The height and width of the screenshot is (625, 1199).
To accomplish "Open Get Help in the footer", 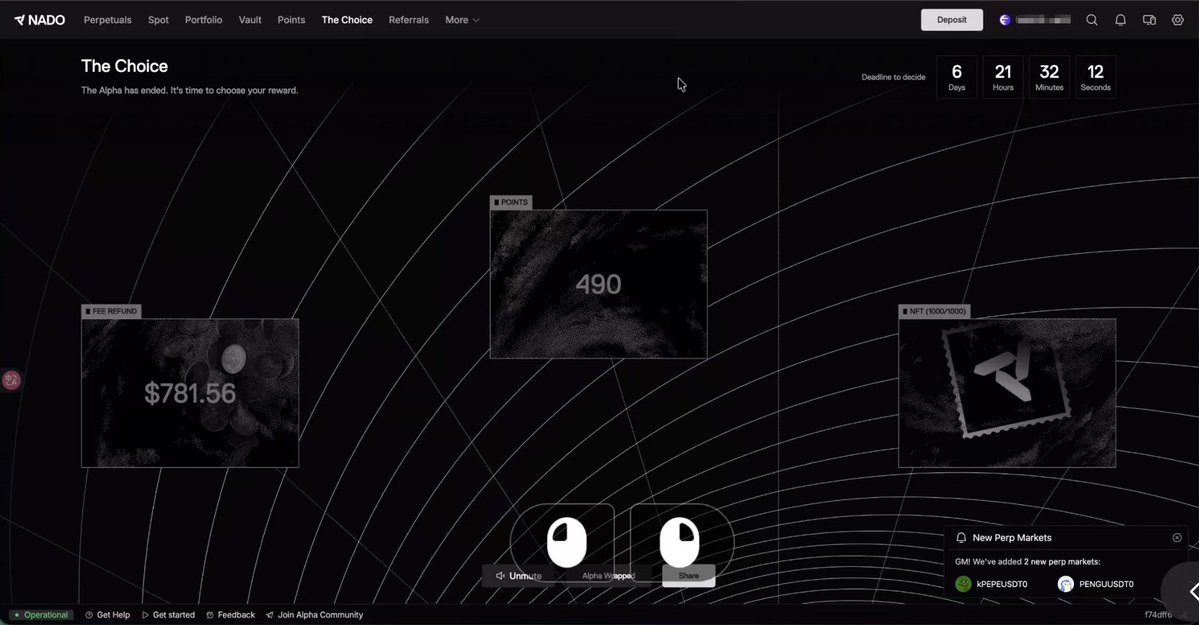I will tap(107, 615).
